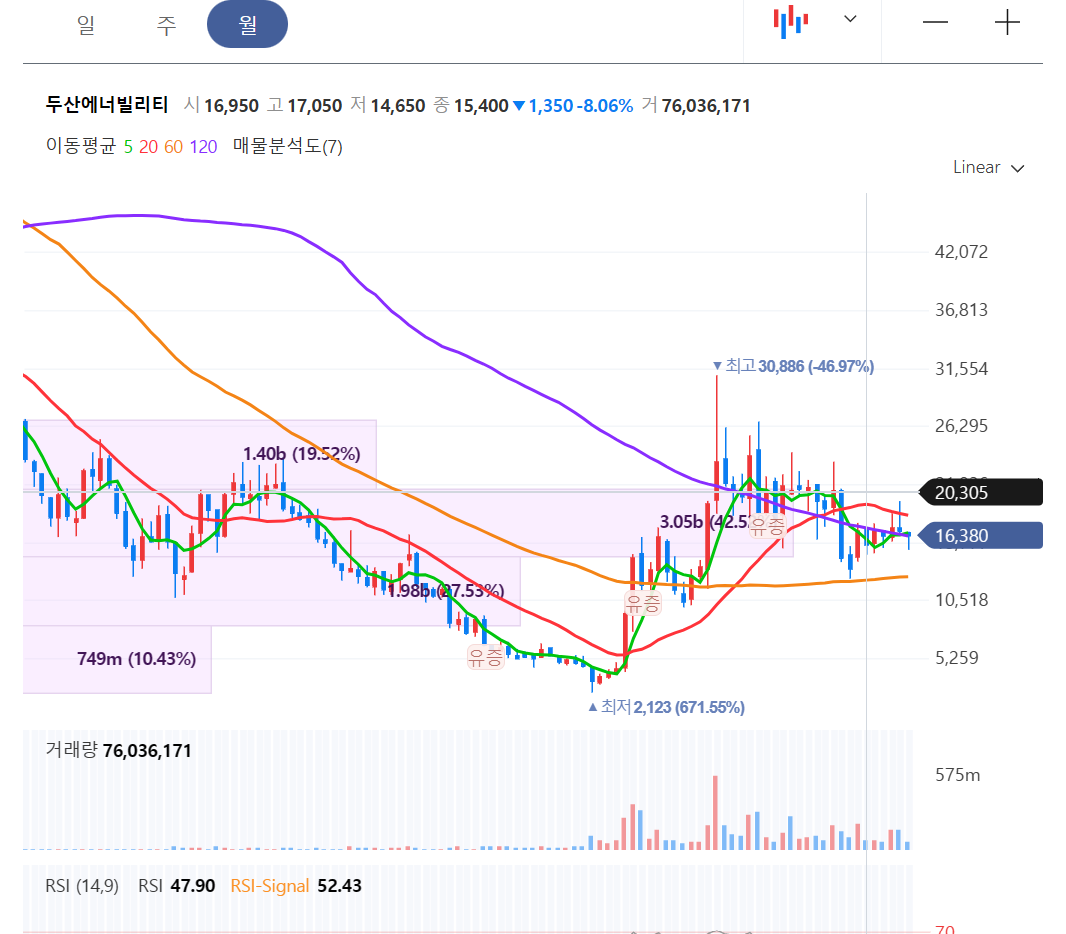This screenshot has width=1066, height=934.
Task: Select the 월 (monthly) tab
Action: (247, 24)
